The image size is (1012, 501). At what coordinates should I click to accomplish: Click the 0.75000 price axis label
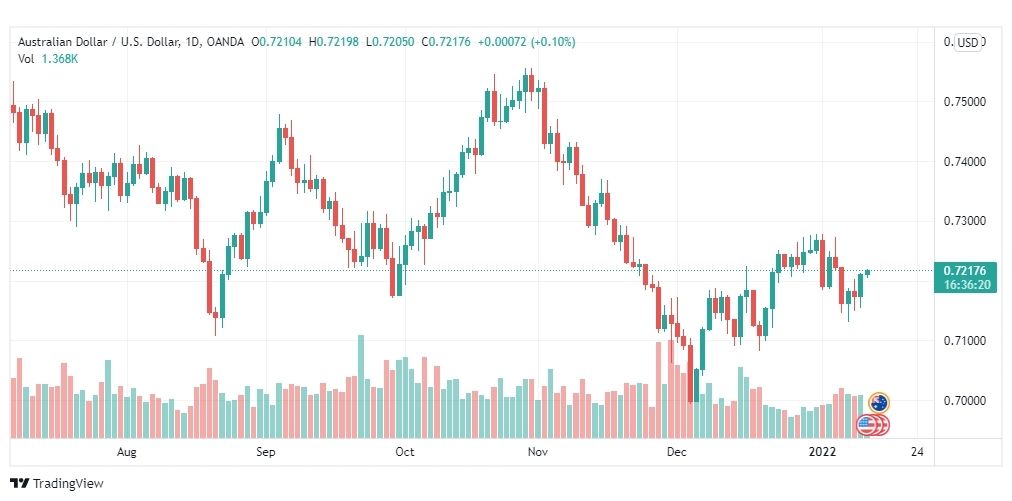pyautogui.click(x=960, y=102)
